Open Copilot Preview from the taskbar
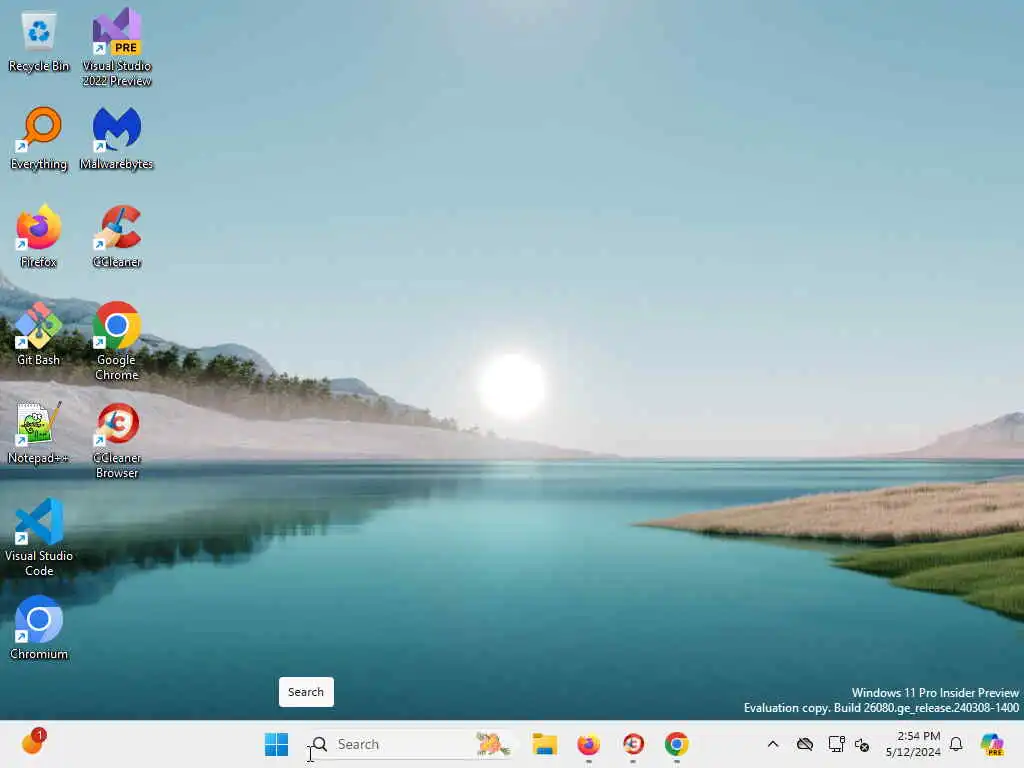This screenshot has width=1024, height=768. coord(992,744)
